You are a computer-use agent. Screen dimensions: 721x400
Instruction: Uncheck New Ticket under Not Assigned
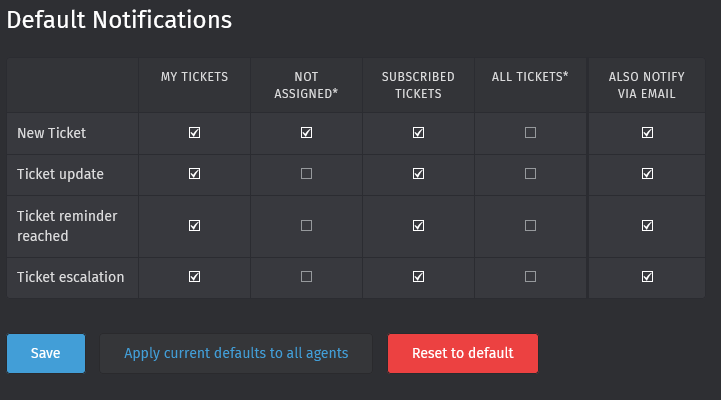pos(306,132)
